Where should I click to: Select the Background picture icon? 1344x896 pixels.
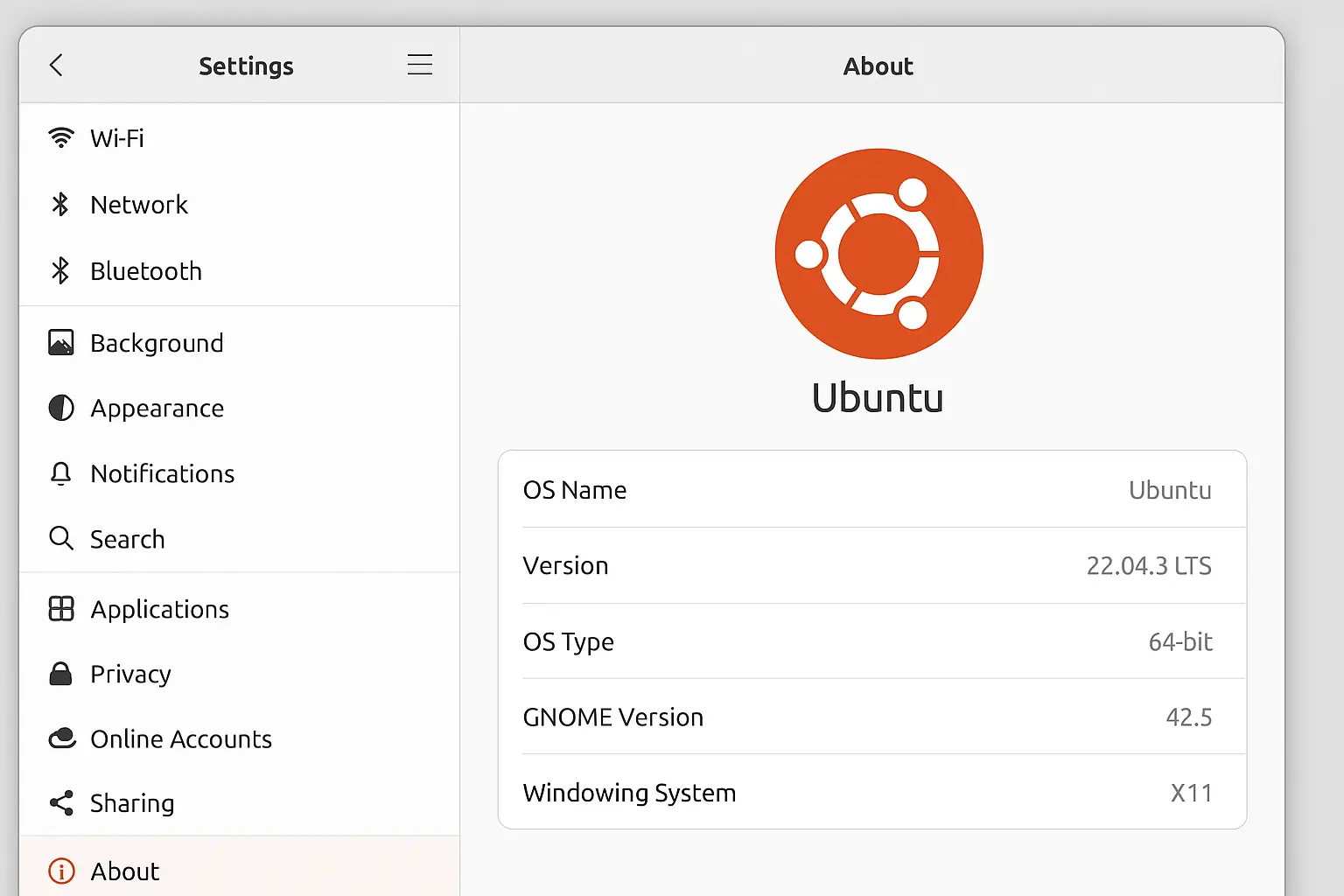(59, 342)
